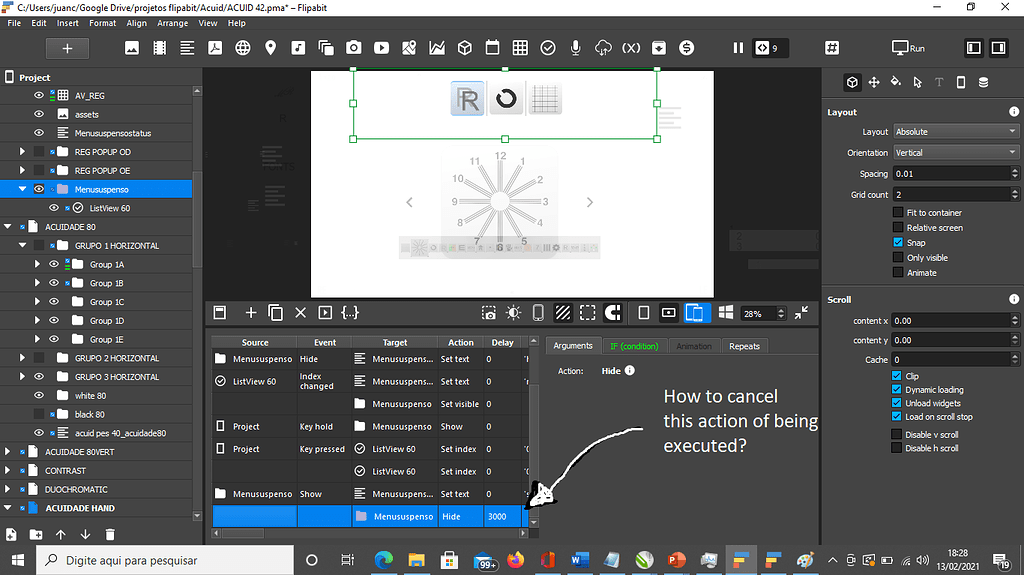This screenshot has height=575, width=1024.
Task: Select the camera widget icon
Action: 354,48
